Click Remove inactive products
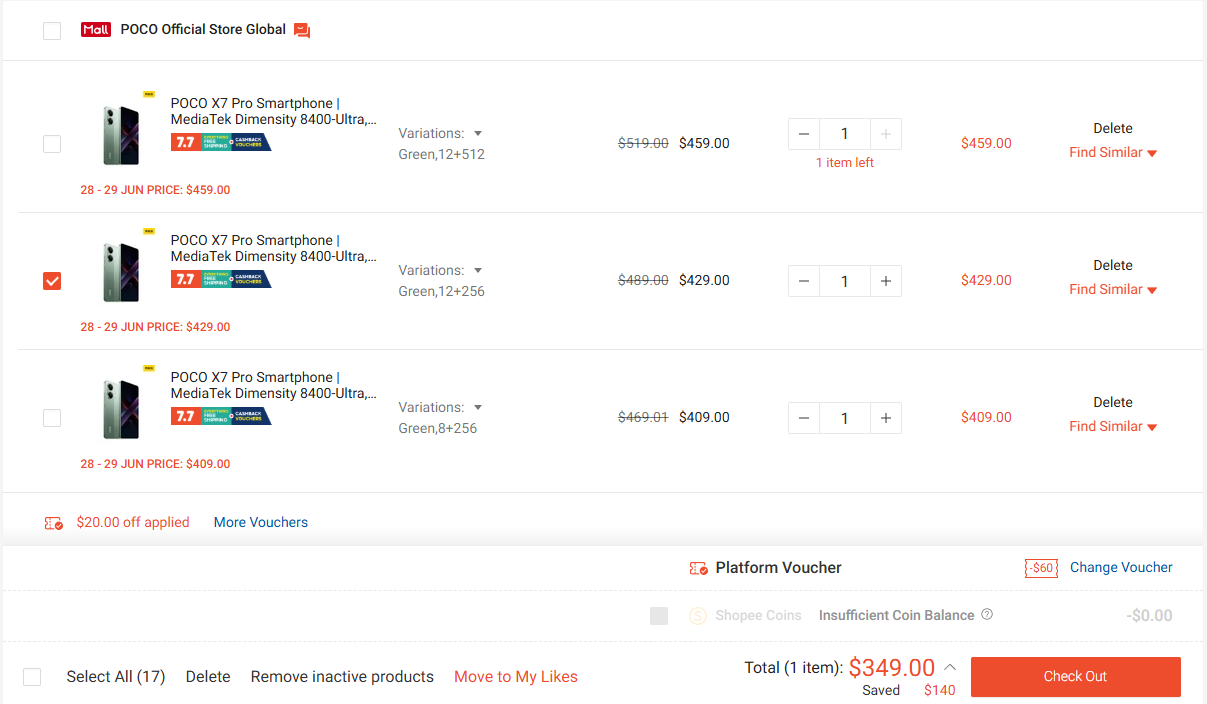1207x704 pixels. 342,677
